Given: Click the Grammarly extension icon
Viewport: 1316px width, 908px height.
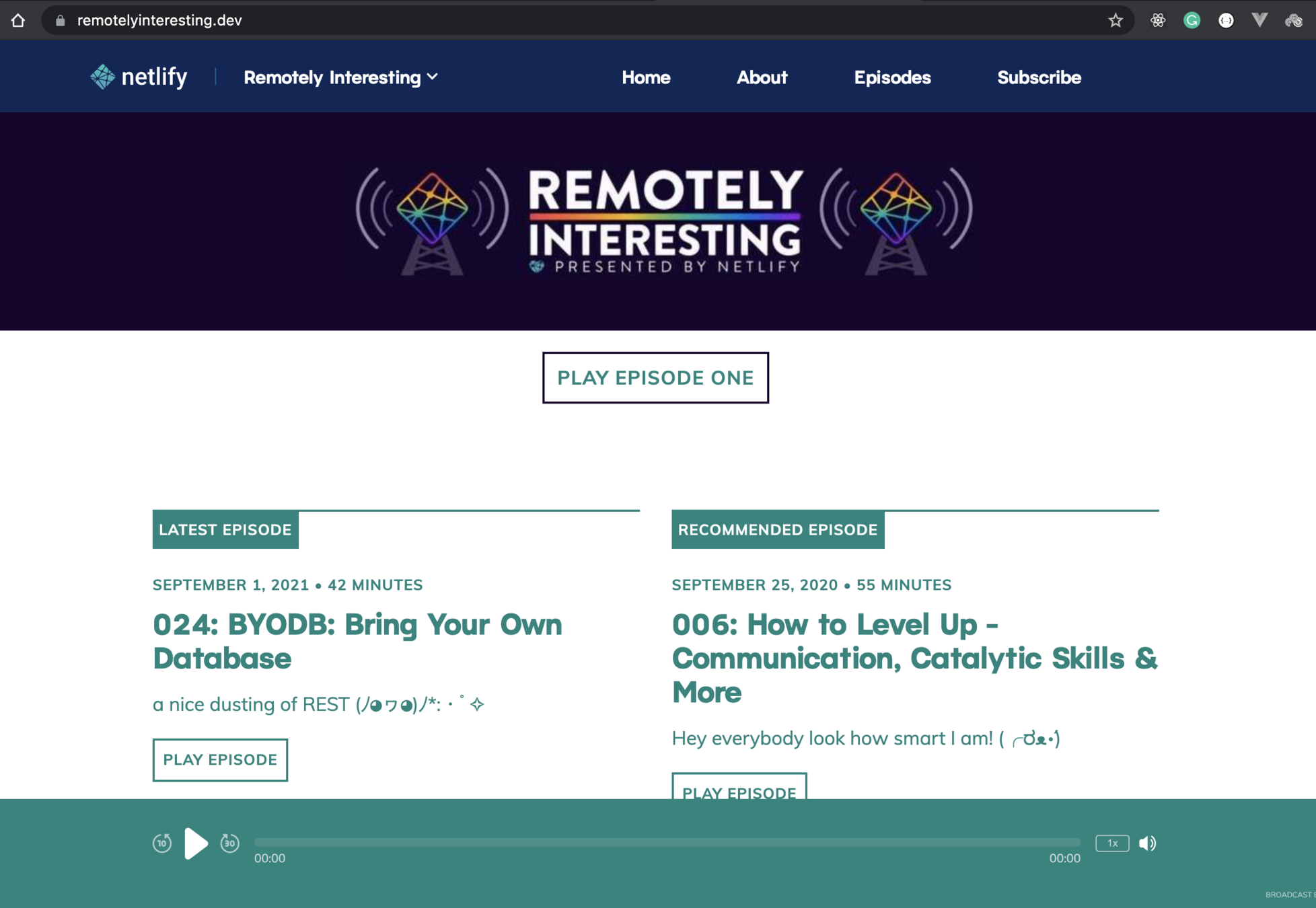Looking at the screenshot, I should pos(1192,20).
